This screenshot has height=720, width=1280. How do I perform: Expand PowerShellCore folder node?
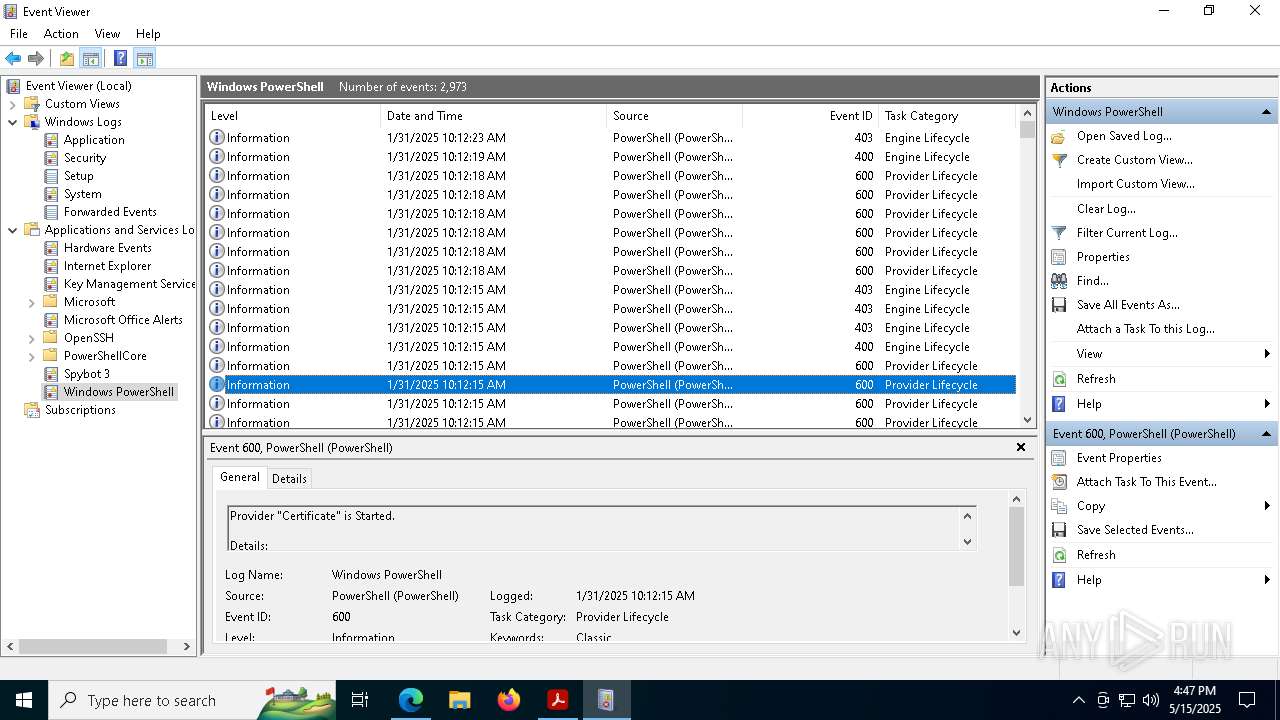31,356
